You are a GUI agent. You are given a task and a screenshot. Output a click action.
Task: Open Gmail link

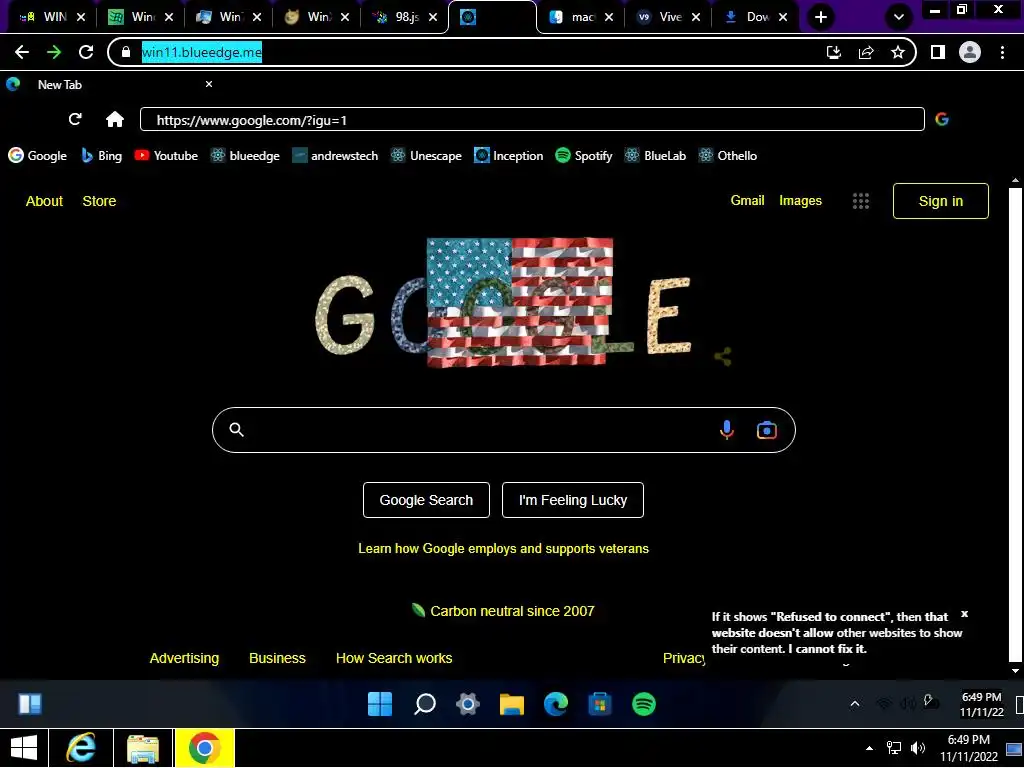tap(747, 200)
